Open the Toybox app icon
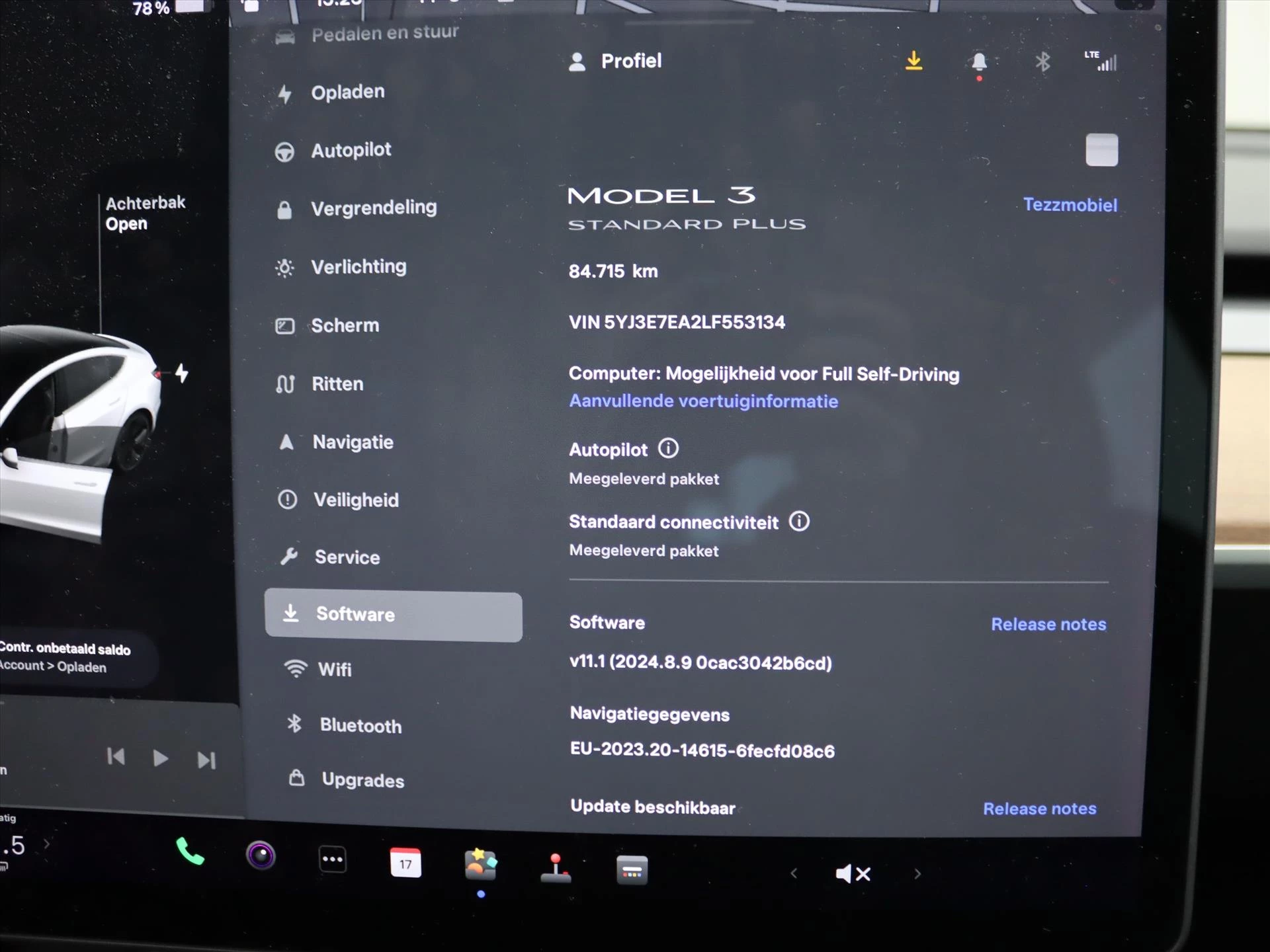The height and width of the screenshot is (952, 1270). point(481,865)
